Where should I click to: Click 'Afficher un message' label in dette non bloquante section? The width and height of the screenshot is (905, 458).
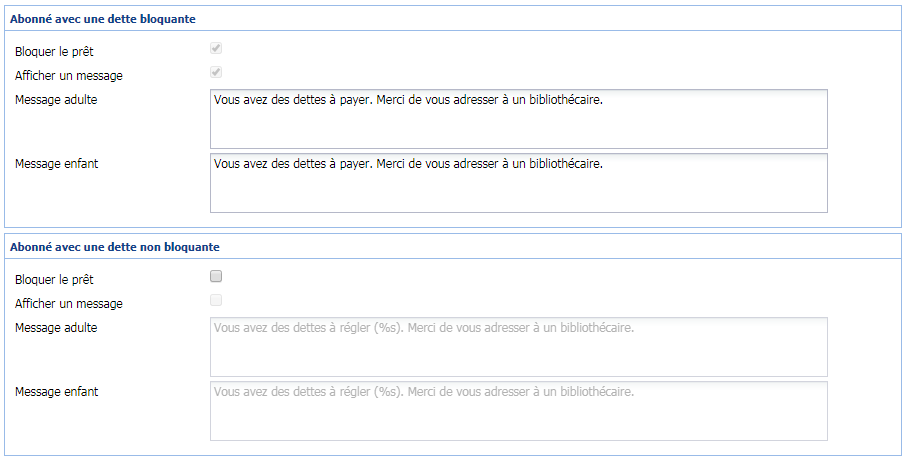tap(69, 303)
